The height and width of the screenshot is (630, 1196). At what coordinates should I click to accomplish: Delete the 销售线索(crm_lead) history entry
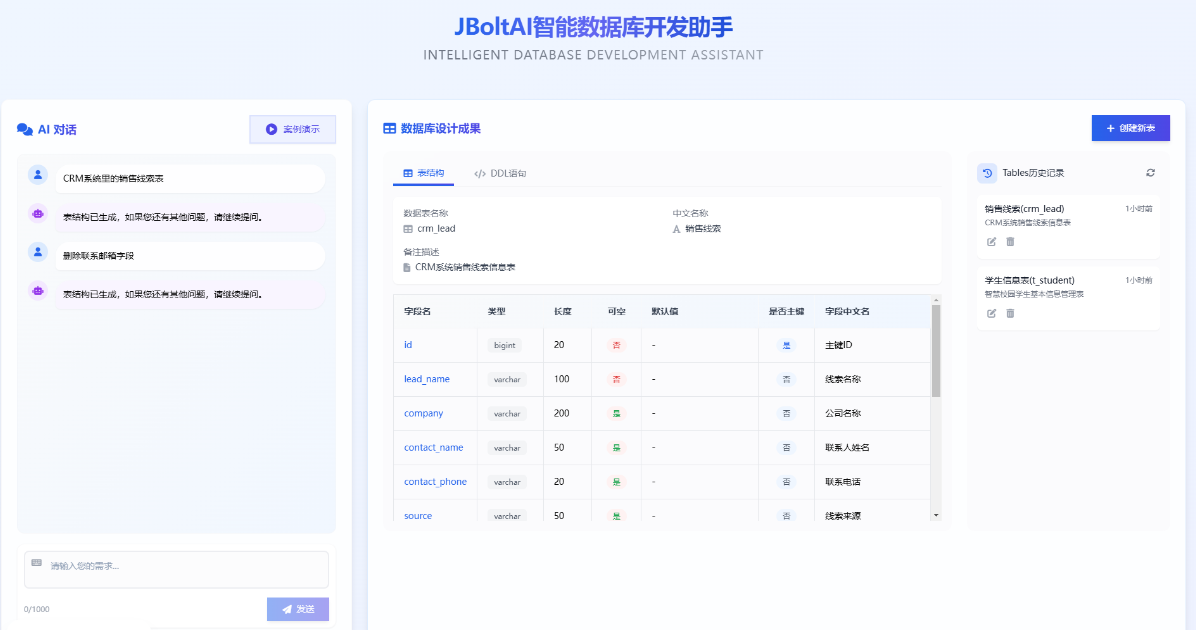[x=1010, y=242]
